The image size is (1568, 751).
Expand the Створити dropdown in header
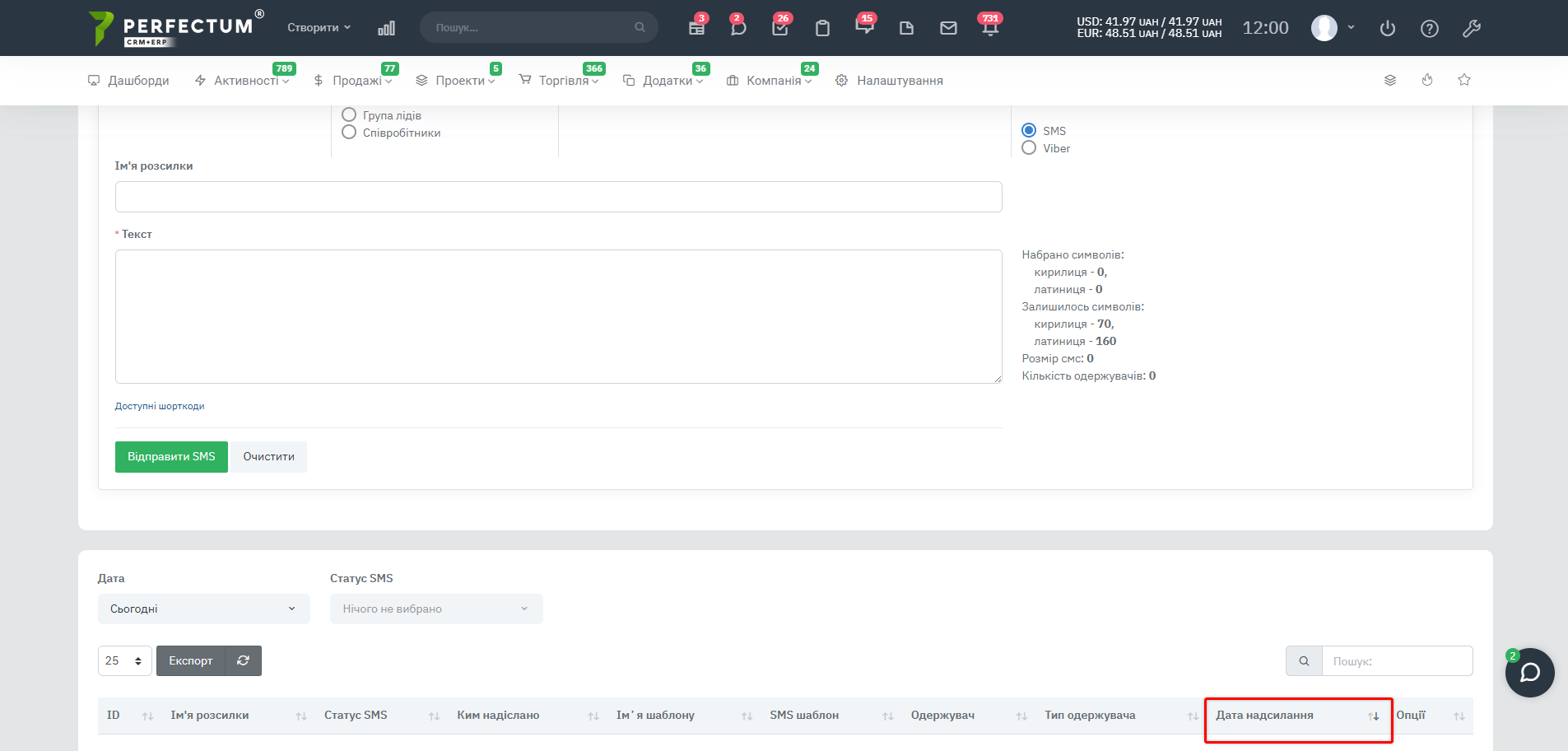coord(319,28)
